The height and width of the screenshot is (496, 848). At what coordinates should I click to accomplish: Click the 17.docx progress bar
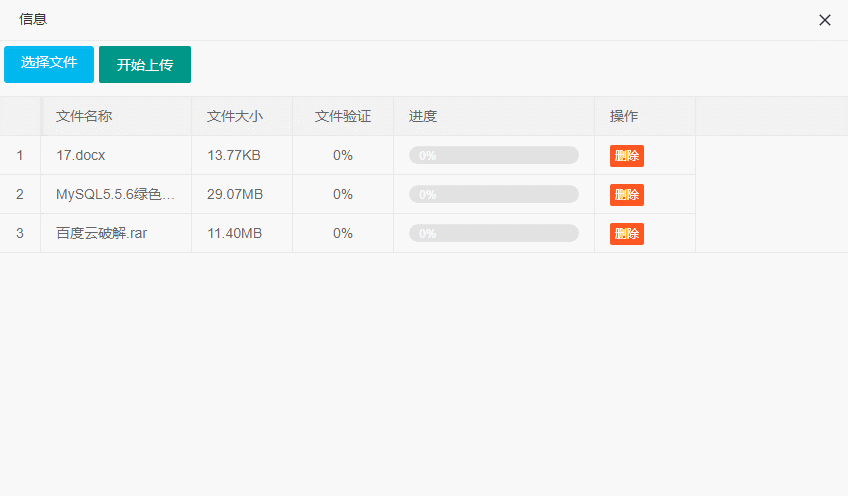coord(494,155)
